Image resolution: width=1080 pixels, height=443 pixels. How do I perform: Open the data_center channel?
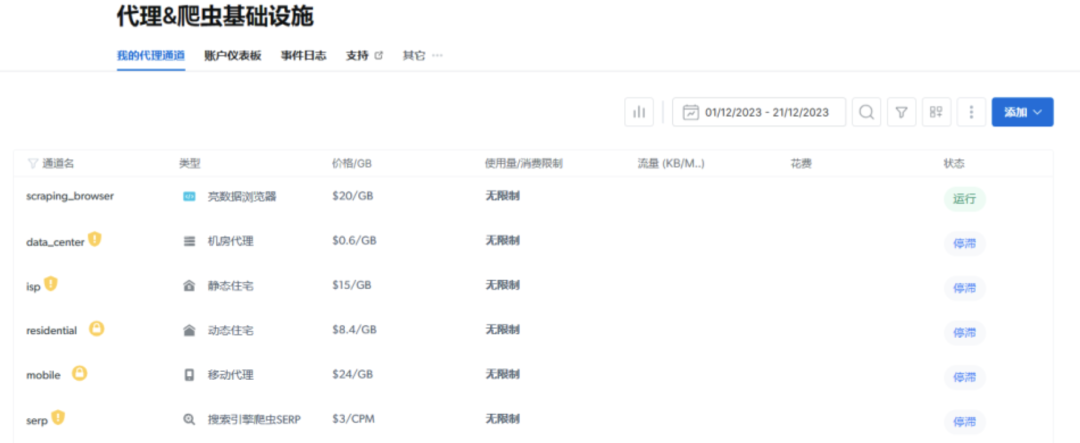(55, 242)
